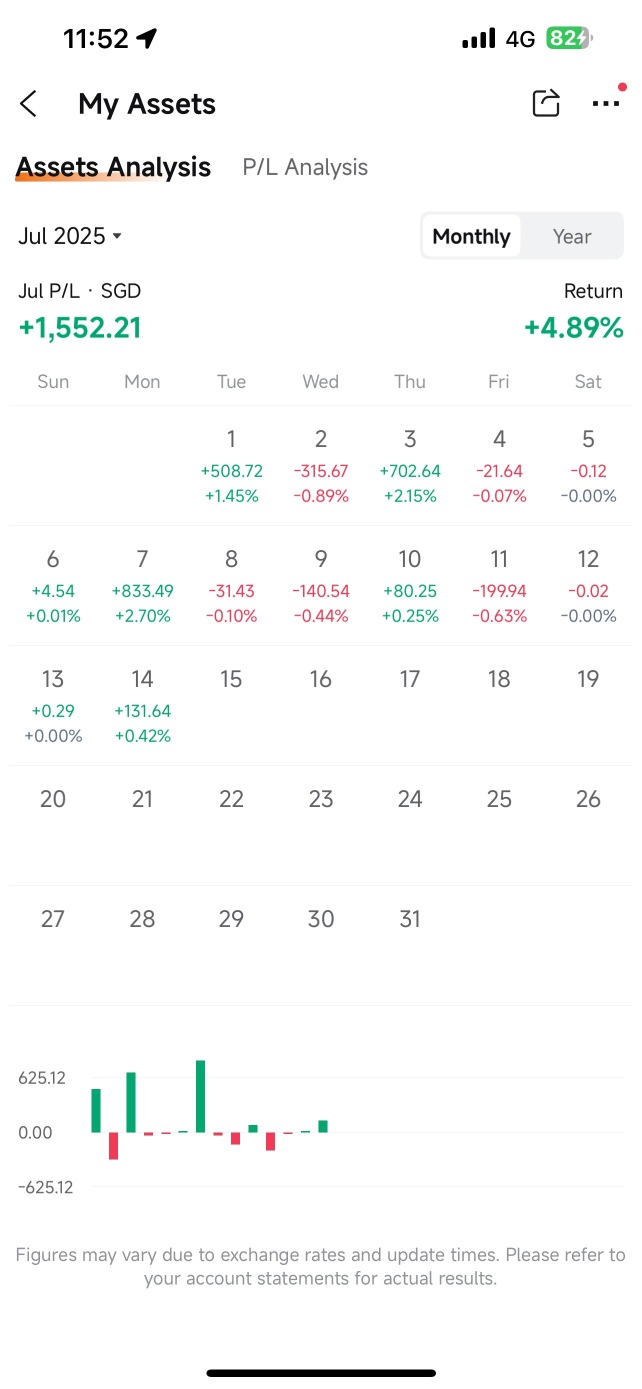Select July 3 with +702.64 gain
642x1389 pixels.
click(410, 466)
